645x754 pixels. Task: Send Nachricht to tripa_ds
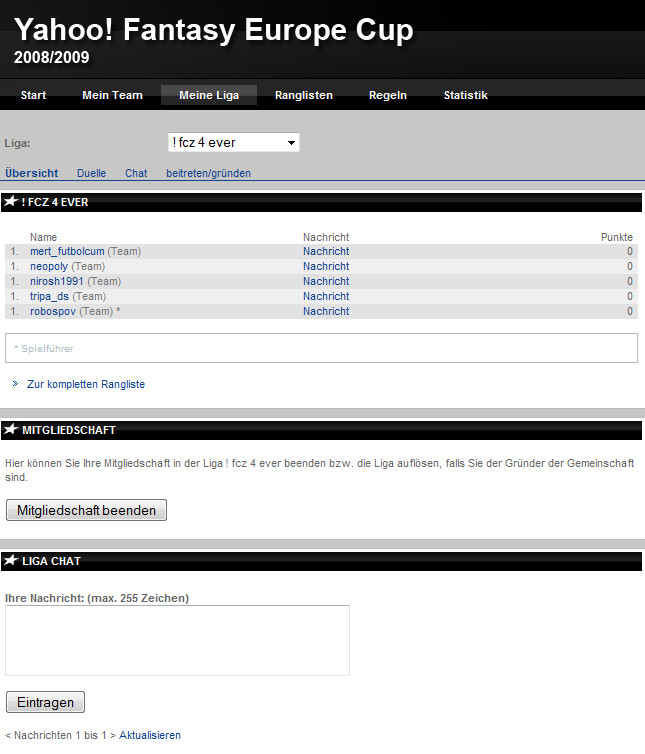click(x=326, y=296)
